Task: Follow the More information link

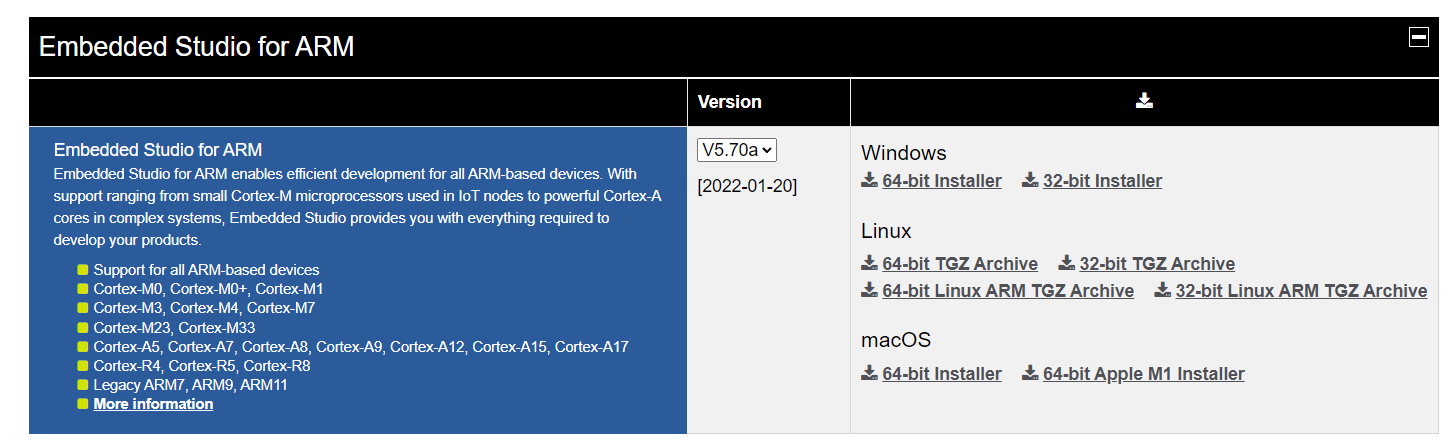Action: (153, 404)
